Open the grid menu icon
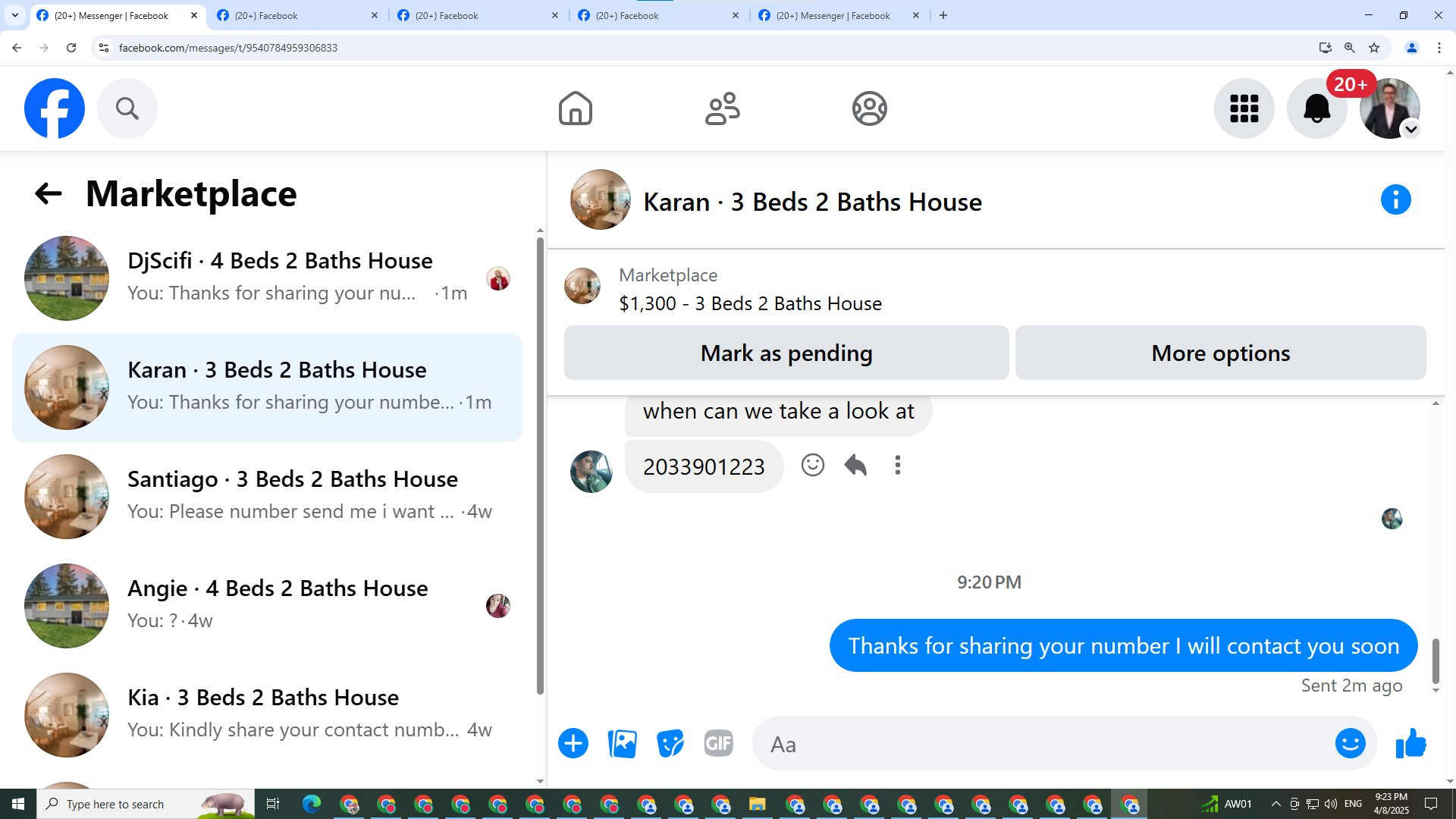Image resolution: width=1456 pixels, height=819 pixels. 1244,108
